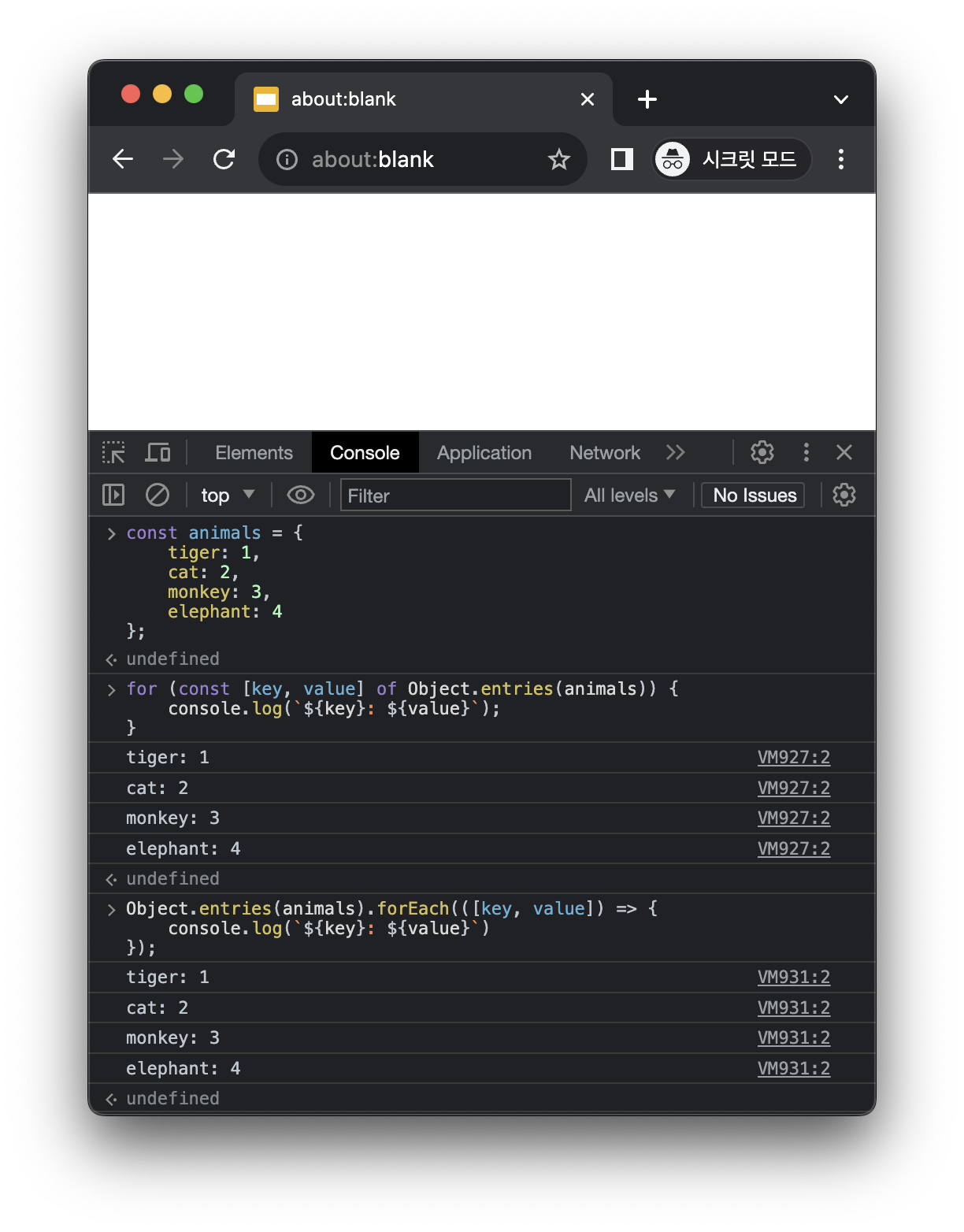Click the 'for (const [key, value]' code line

pos(402,689)
